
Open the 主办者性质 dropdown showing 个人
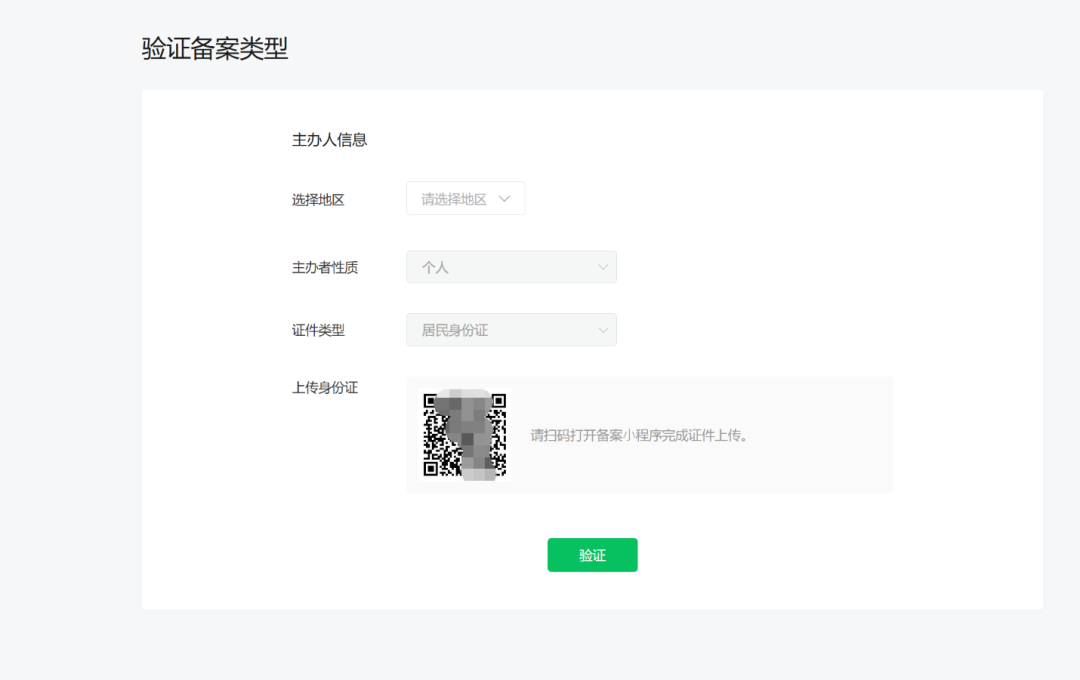coord(511,267)
